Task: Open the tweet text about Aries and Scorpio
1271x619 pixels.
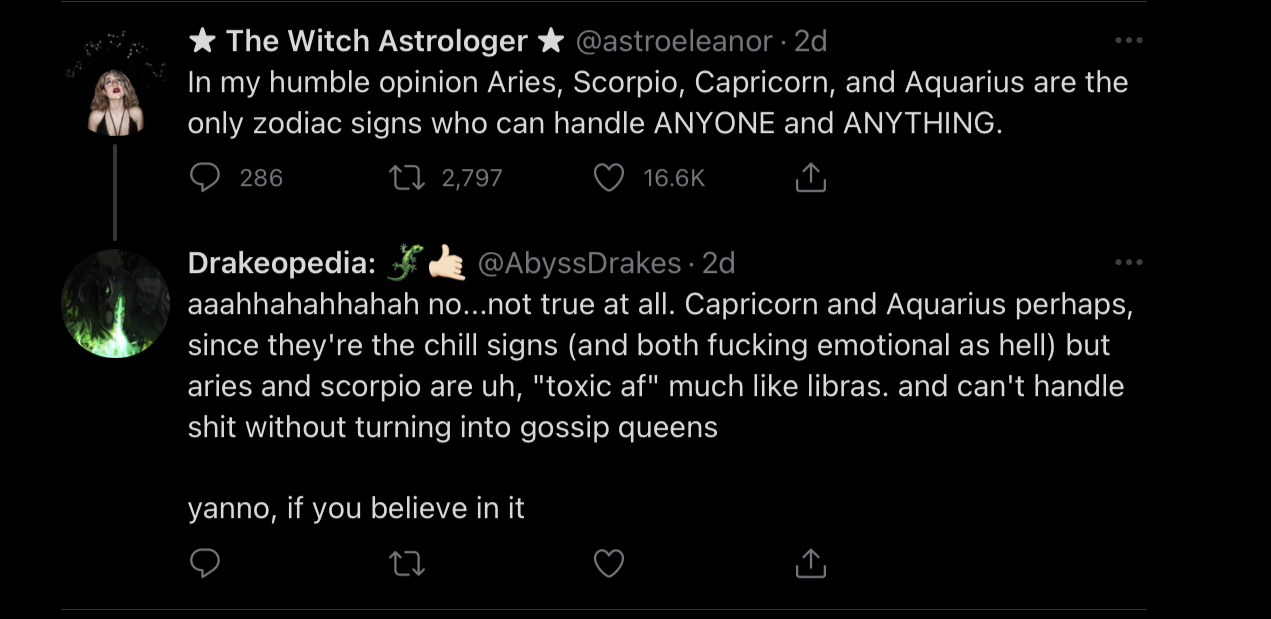Action: click(658, 103)
